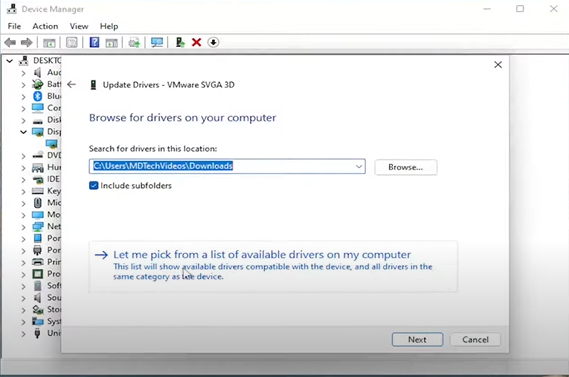Collapse the DESKTOP root tree node

coord(10,61)
